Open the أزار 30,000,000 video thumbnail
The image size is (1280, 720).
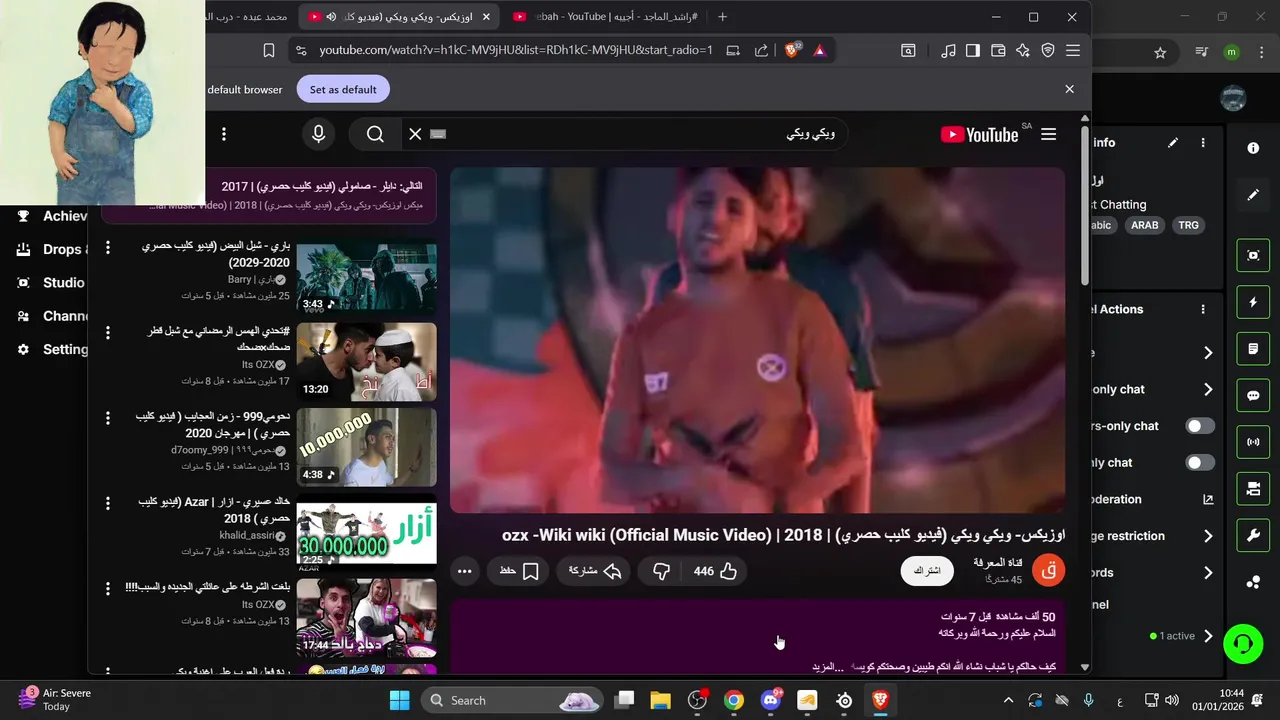(x=366, y=532)
